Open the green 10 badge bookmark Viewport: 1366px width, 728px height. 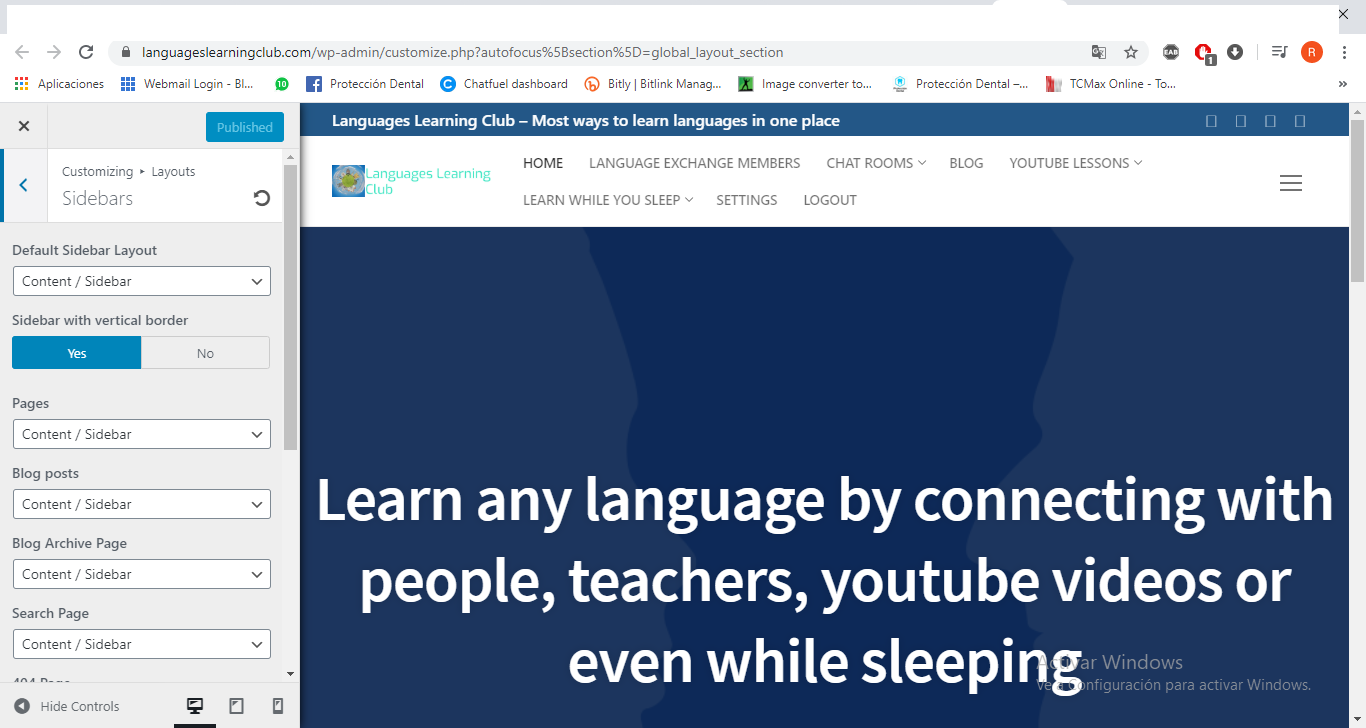(282, 84)
